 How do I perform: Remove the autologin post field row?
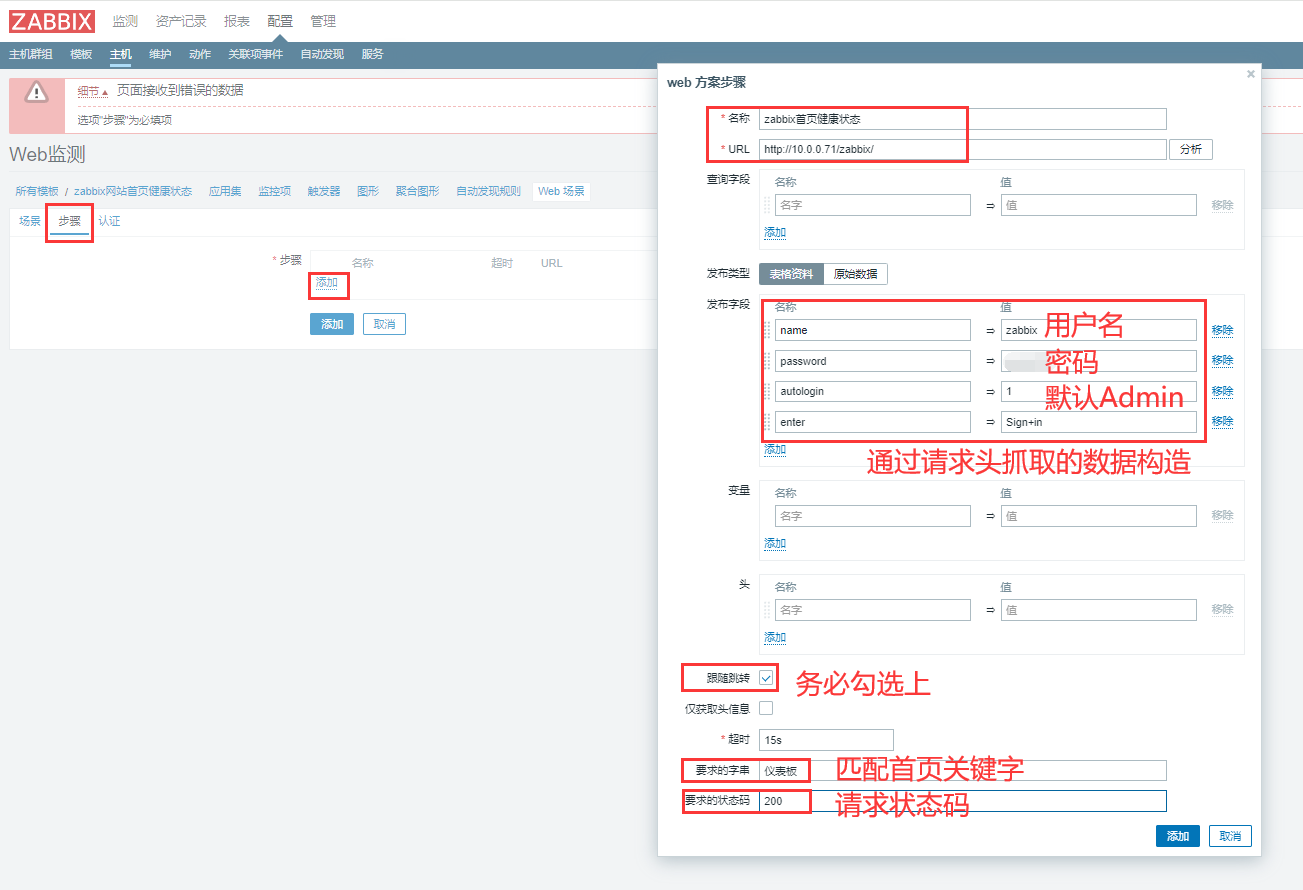pyautogui.click(x=1222, y=391)
